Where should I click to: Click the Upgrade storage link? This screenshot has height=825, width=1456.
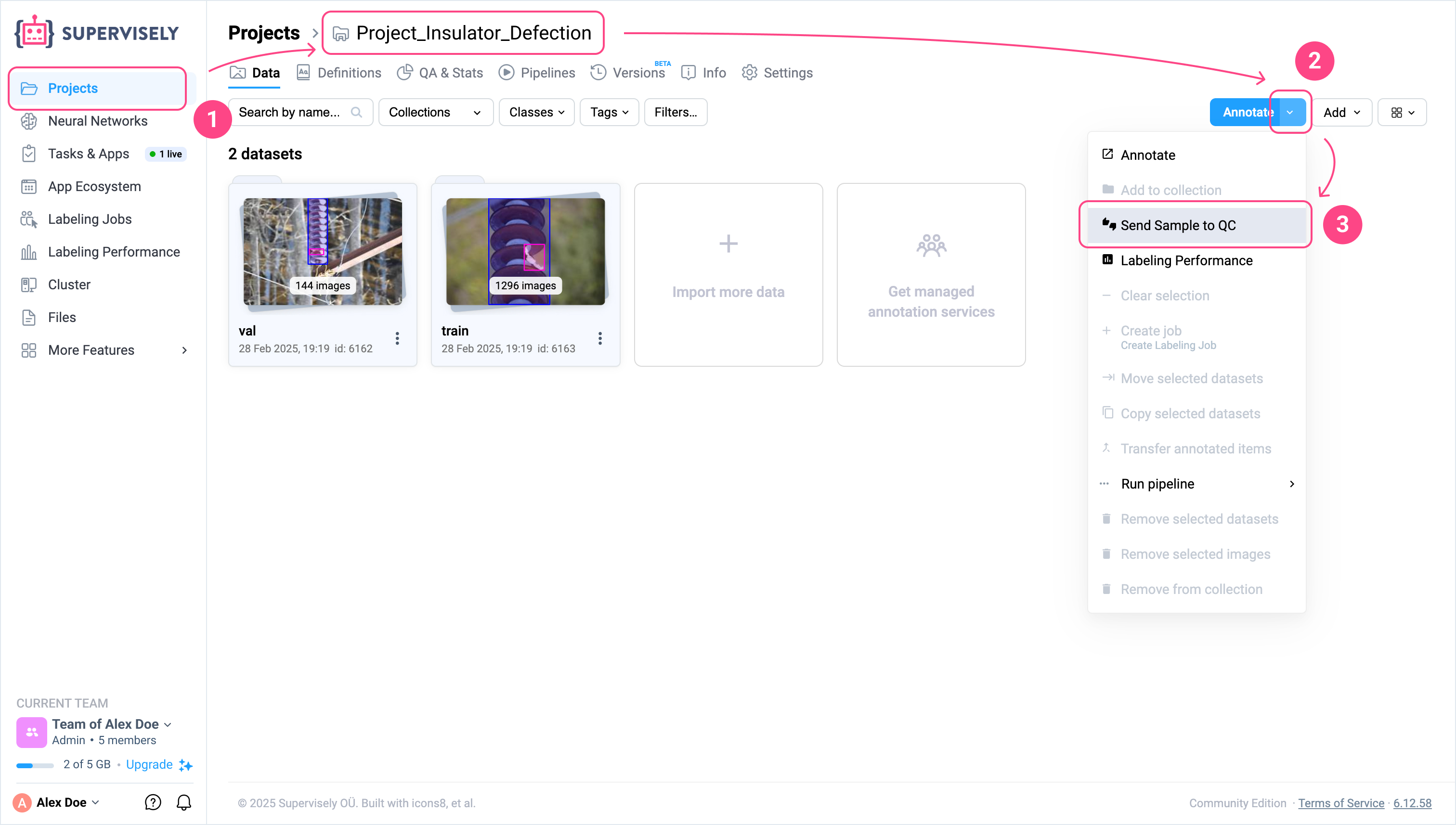tap(149, 764)
